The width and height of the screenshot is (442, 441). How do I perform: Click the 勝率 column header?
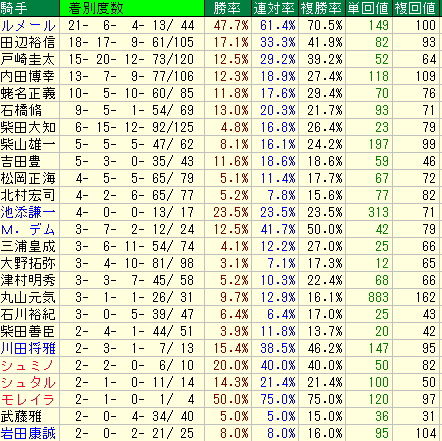[227, 8]
